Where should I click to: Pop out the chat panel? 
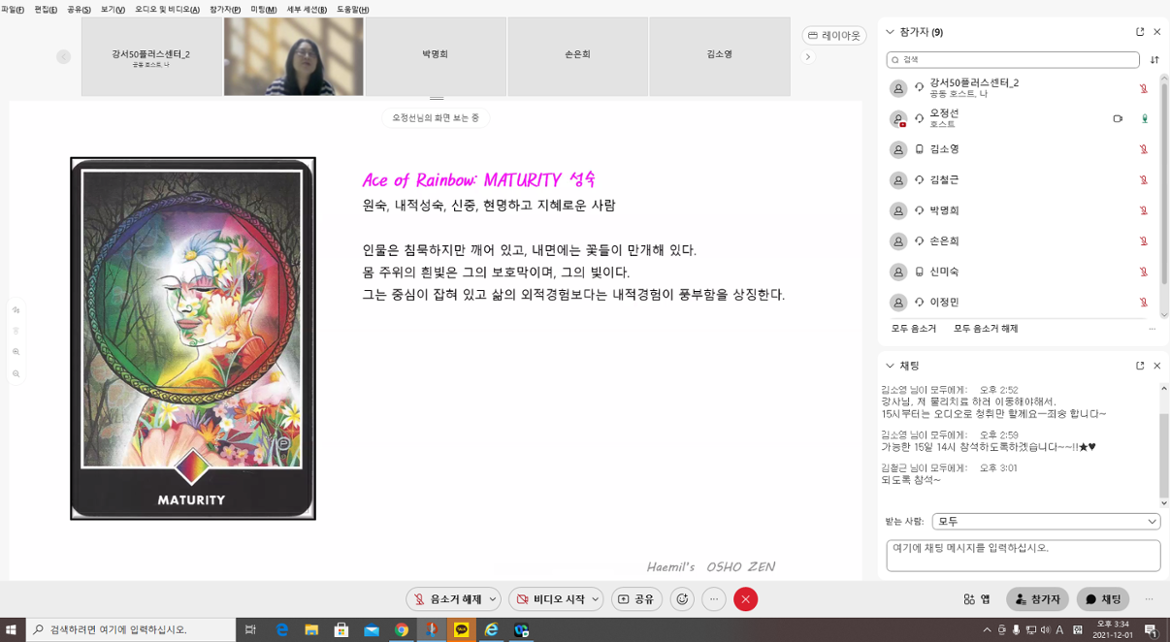click(1139, 366)
